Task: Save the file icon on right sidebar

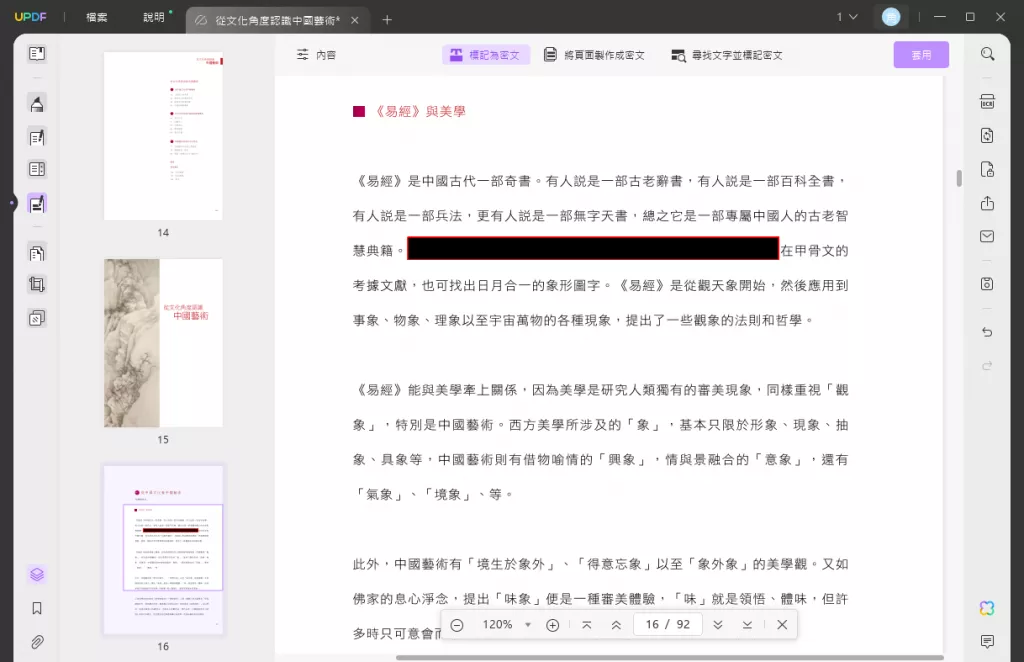Action: pos(987,284)
